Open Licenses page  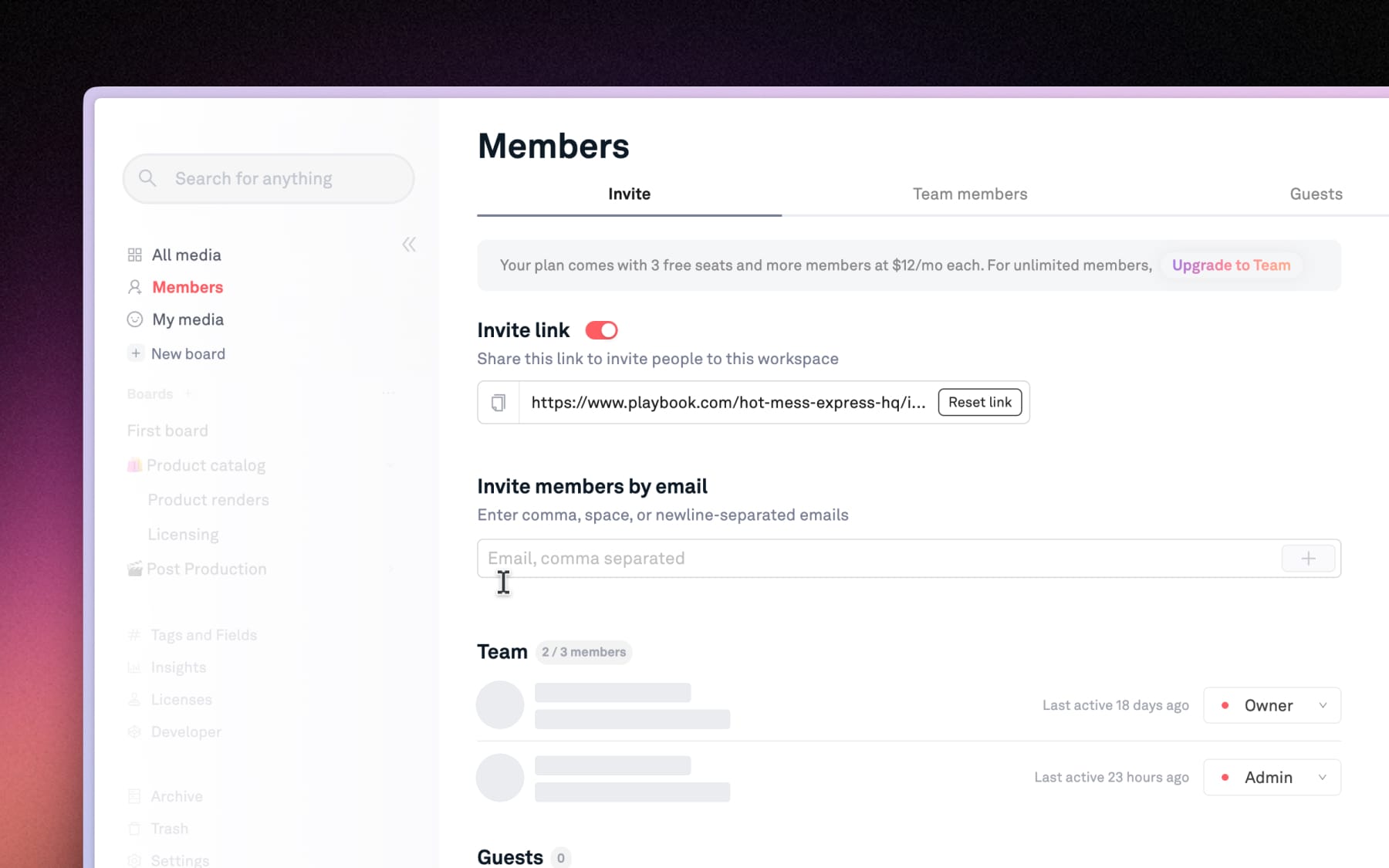point(181,700)
